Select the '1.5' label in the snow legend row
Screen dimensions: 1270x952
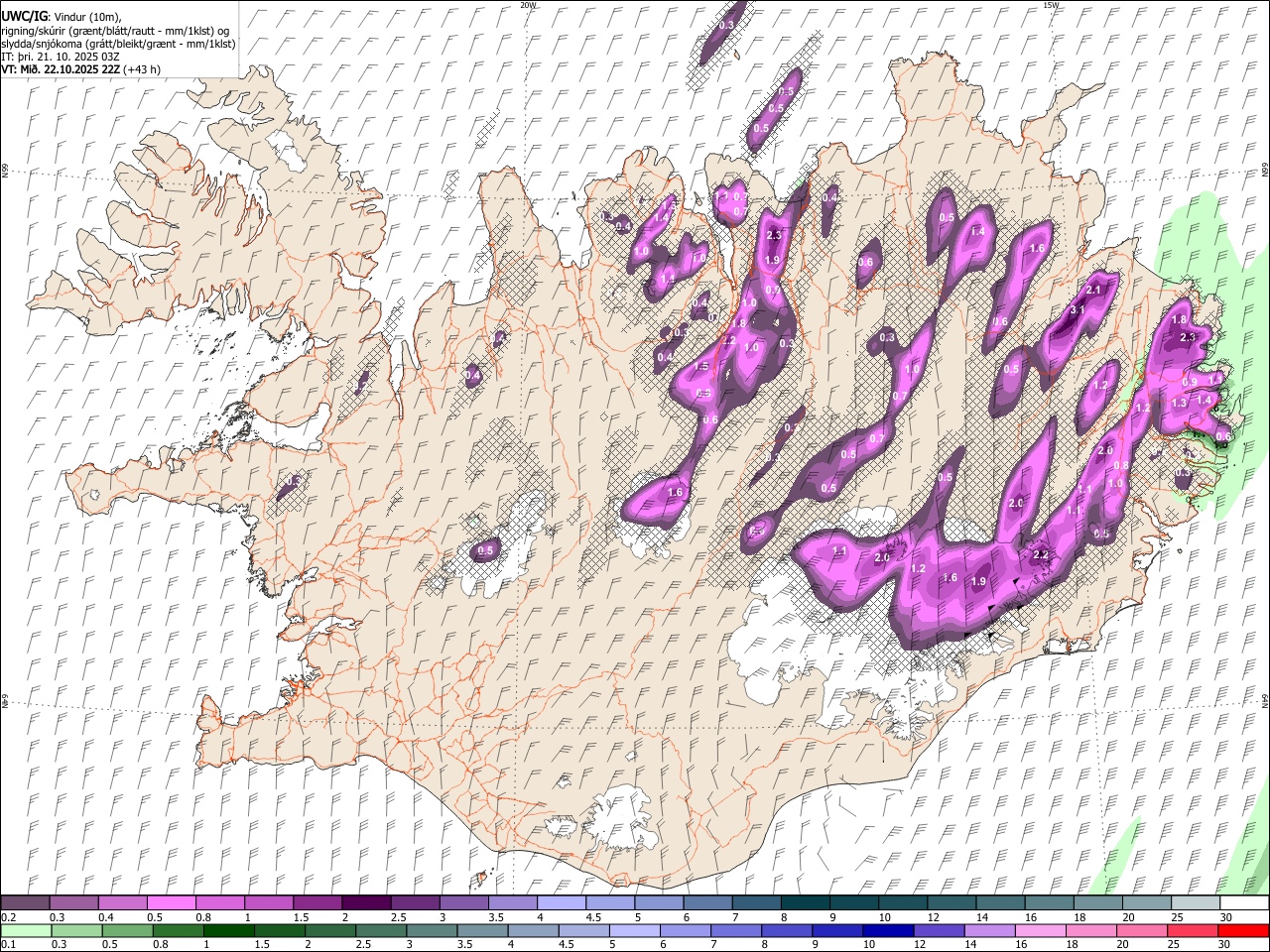pos(300,917)
